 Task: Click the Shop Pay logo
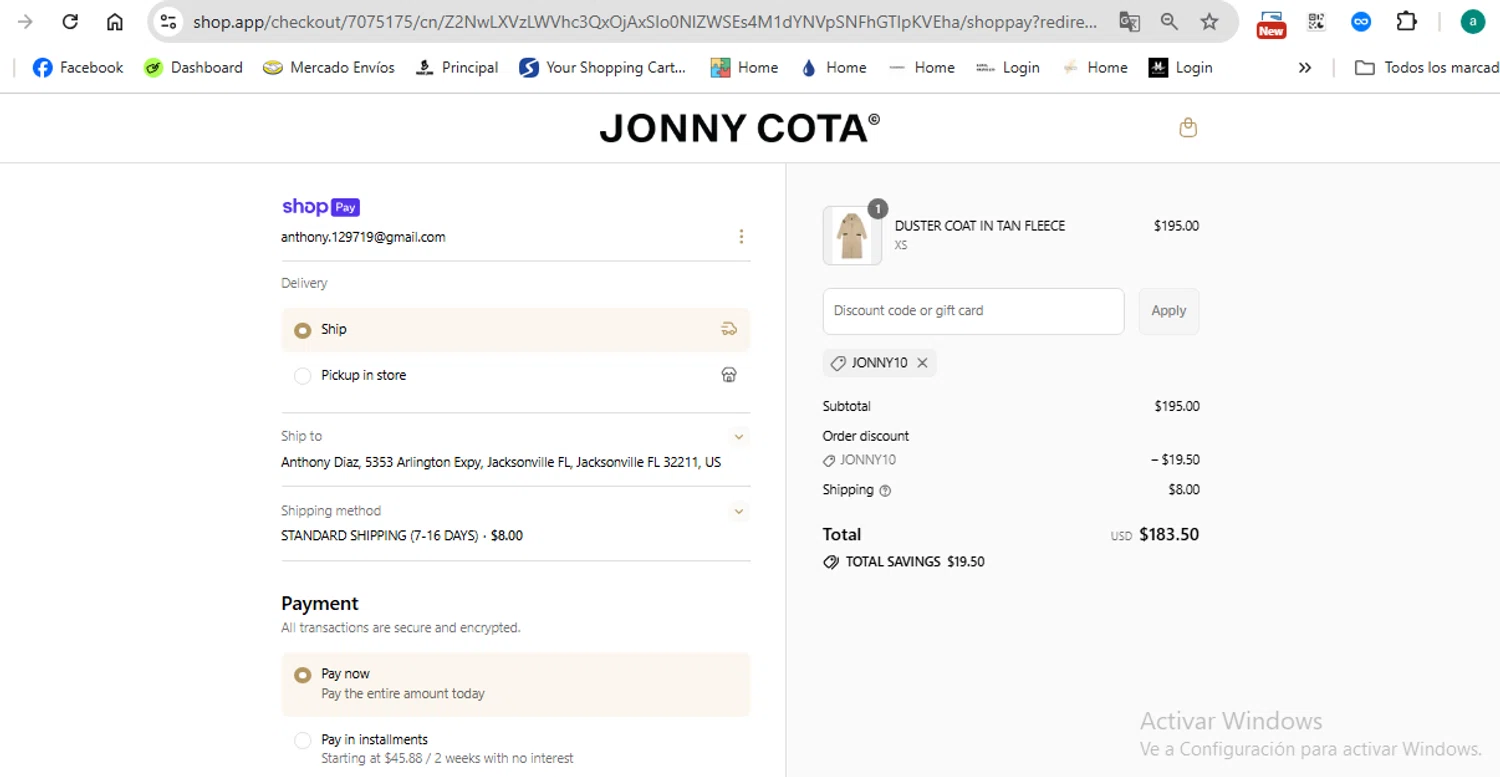320,207
